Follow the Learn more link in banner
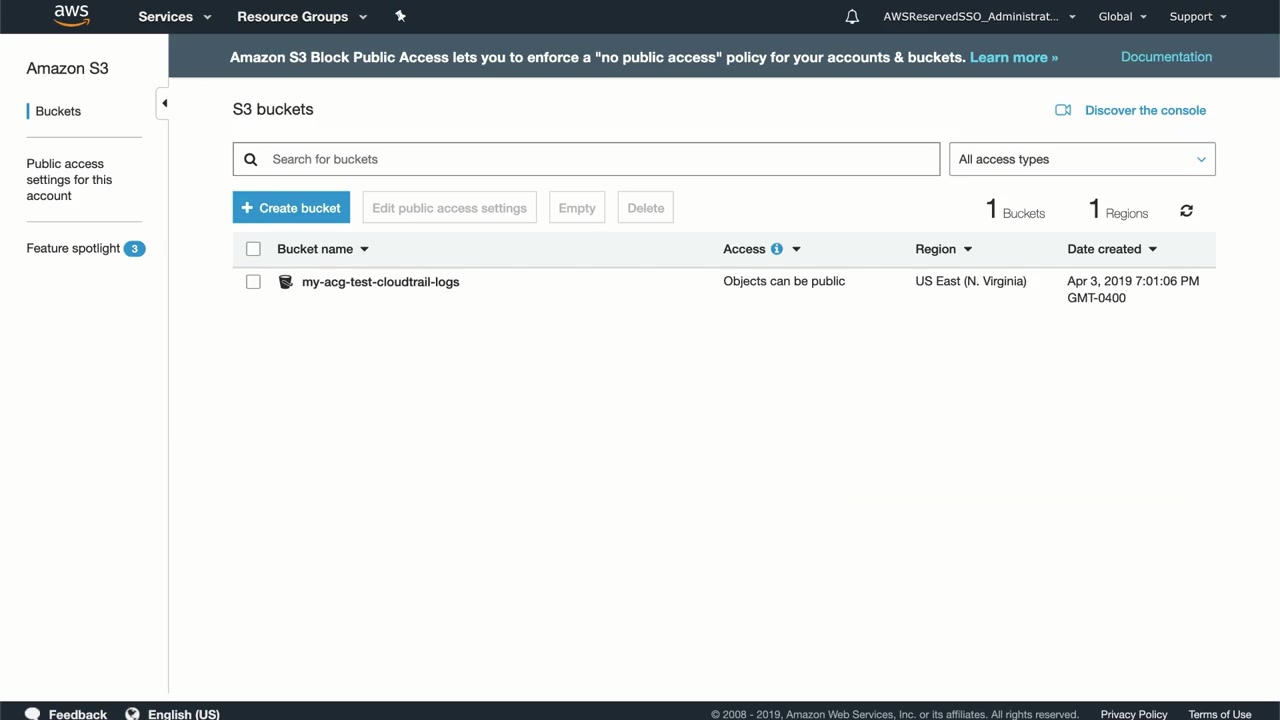Screen dimensions: 1280x720 pyautogui.click(x=1014, y=57)
